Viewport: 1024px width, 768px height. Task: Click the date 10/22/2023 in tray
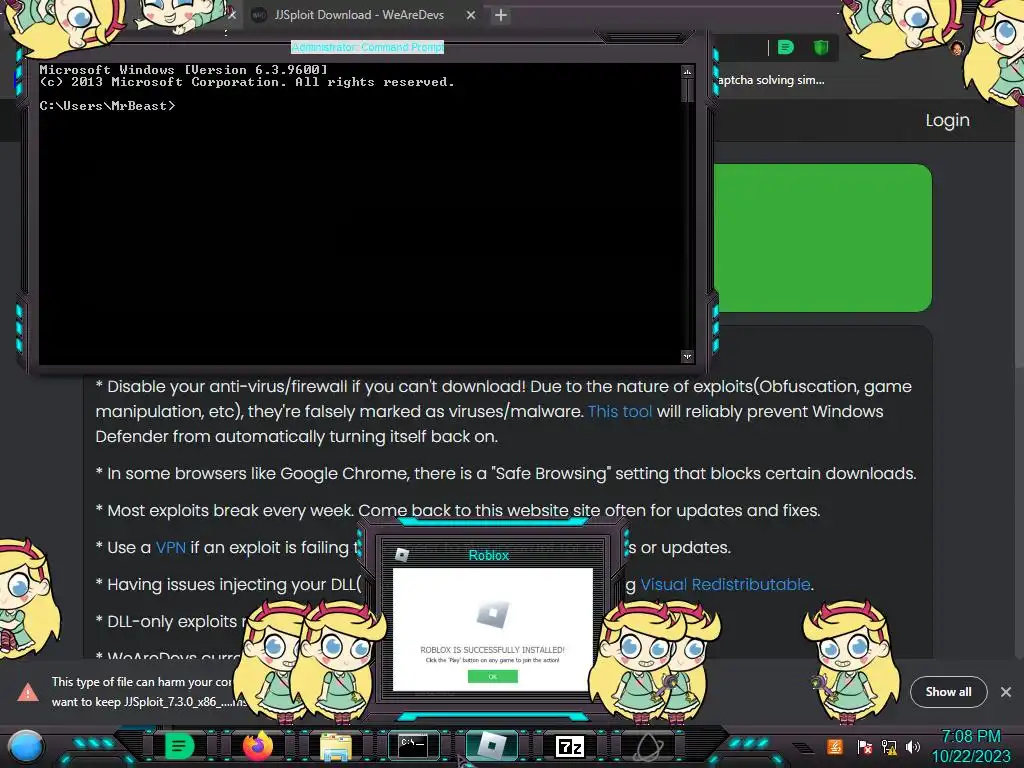tap(970, 756)
